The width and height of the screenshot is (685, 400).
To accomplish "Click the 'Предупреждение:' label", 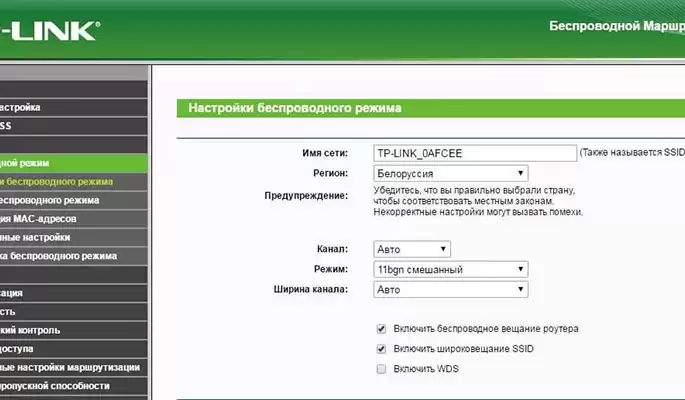I will coord(306,196).
